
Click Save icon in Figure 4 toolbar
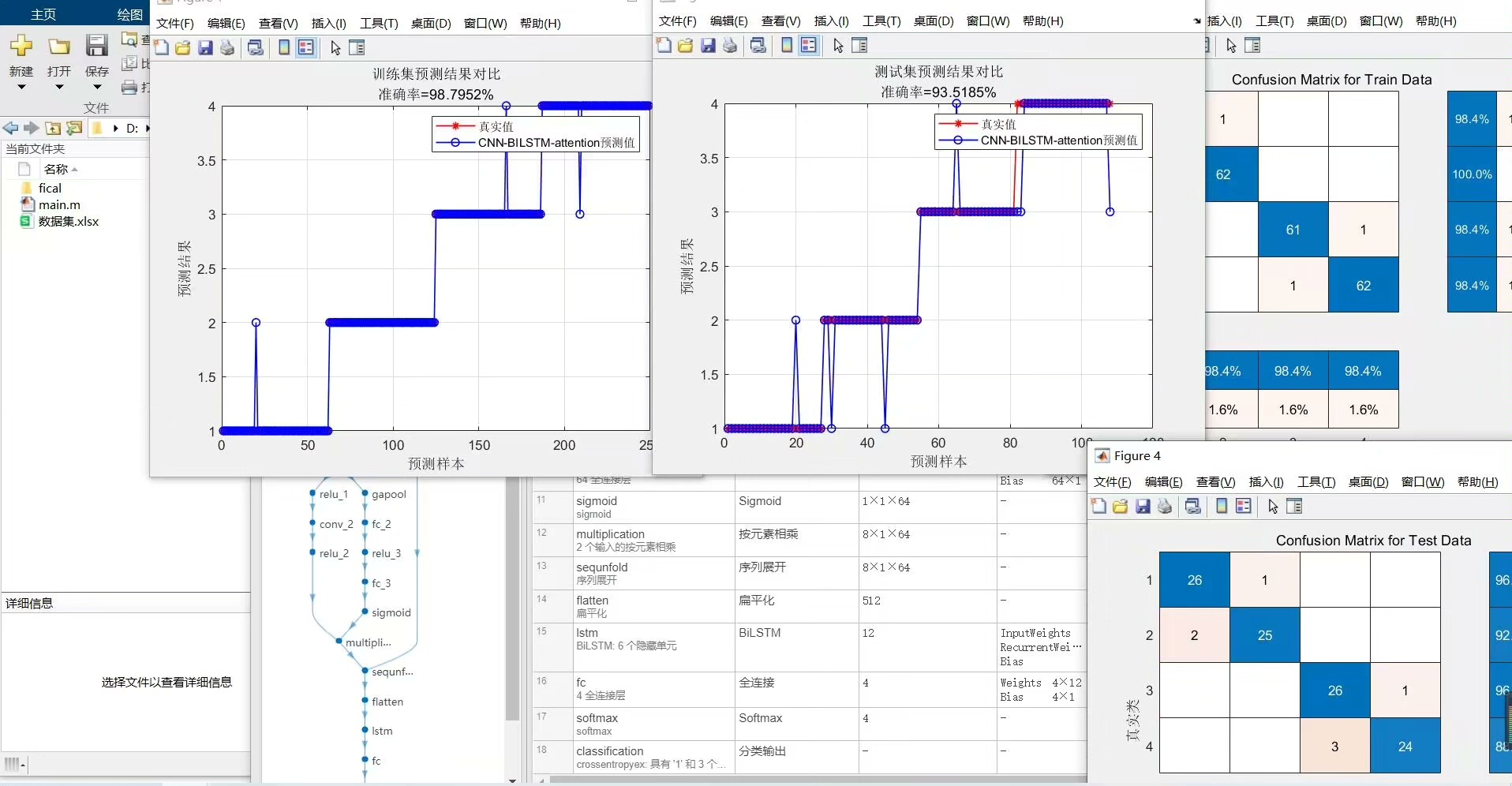tap(1143, 507)
